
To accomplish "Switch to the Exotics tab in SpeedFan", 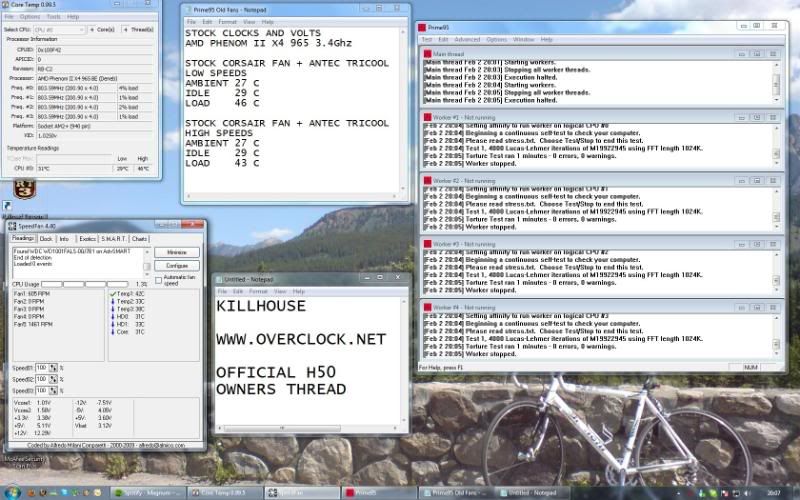I will point(87,239).
